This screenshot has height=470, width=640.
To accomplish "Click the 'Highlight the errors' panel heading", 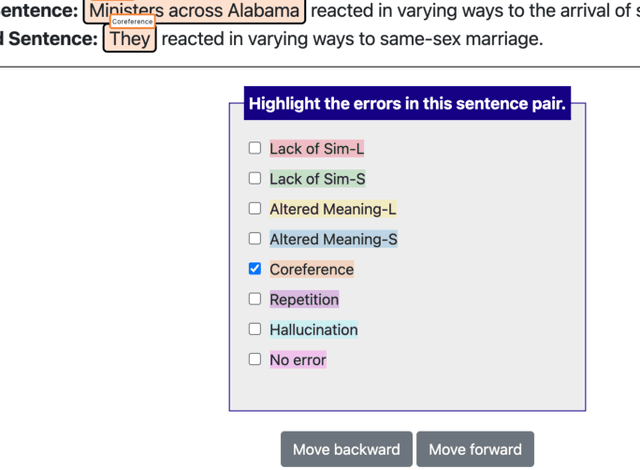I will tap(407, 104).
